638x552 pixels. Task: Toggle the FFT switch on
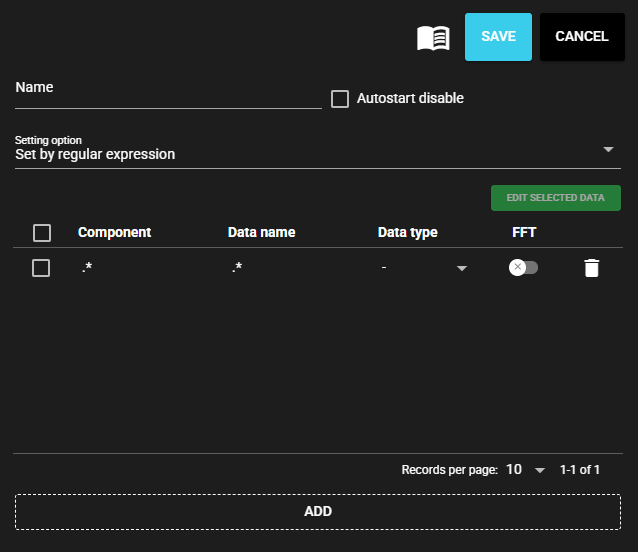pyautogui.click(x=523, y=267)
